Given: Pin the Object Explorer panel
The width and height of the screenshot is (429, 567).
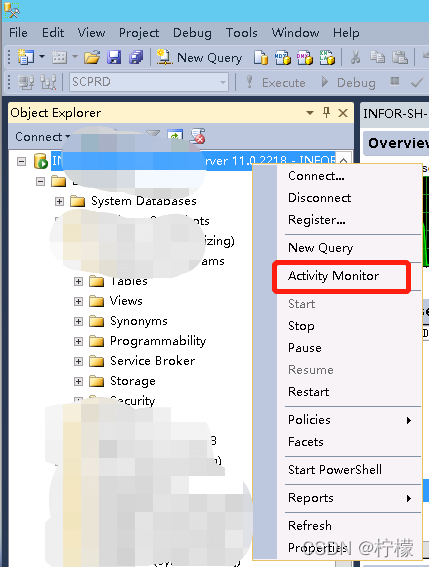Looking at the screenshot, I should click(326, 113).
